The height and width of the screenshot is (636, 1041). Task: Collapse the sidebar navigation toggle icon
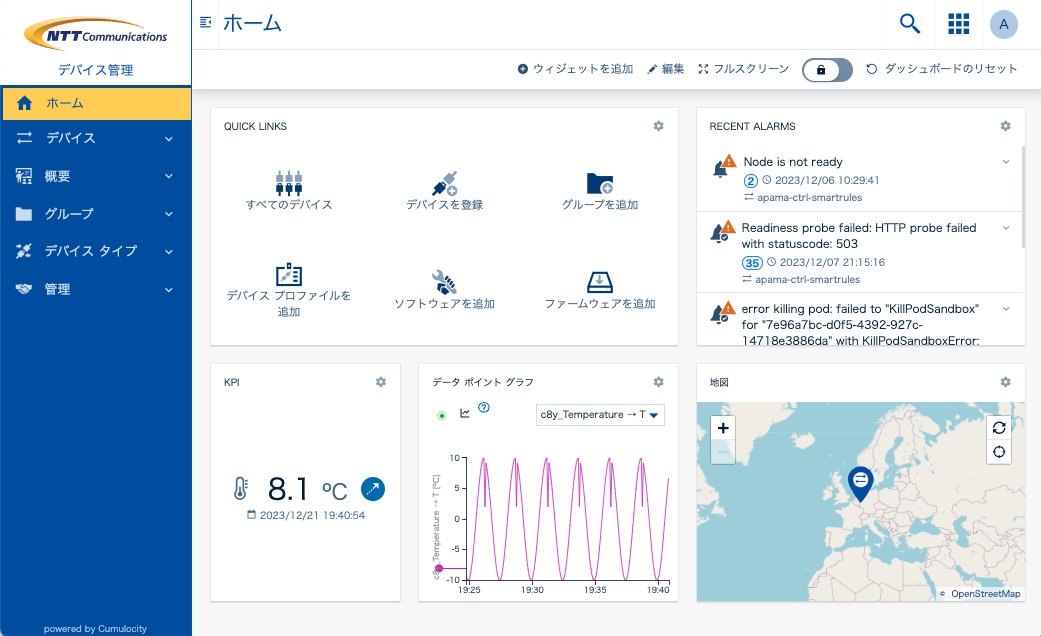coord(206,23)
